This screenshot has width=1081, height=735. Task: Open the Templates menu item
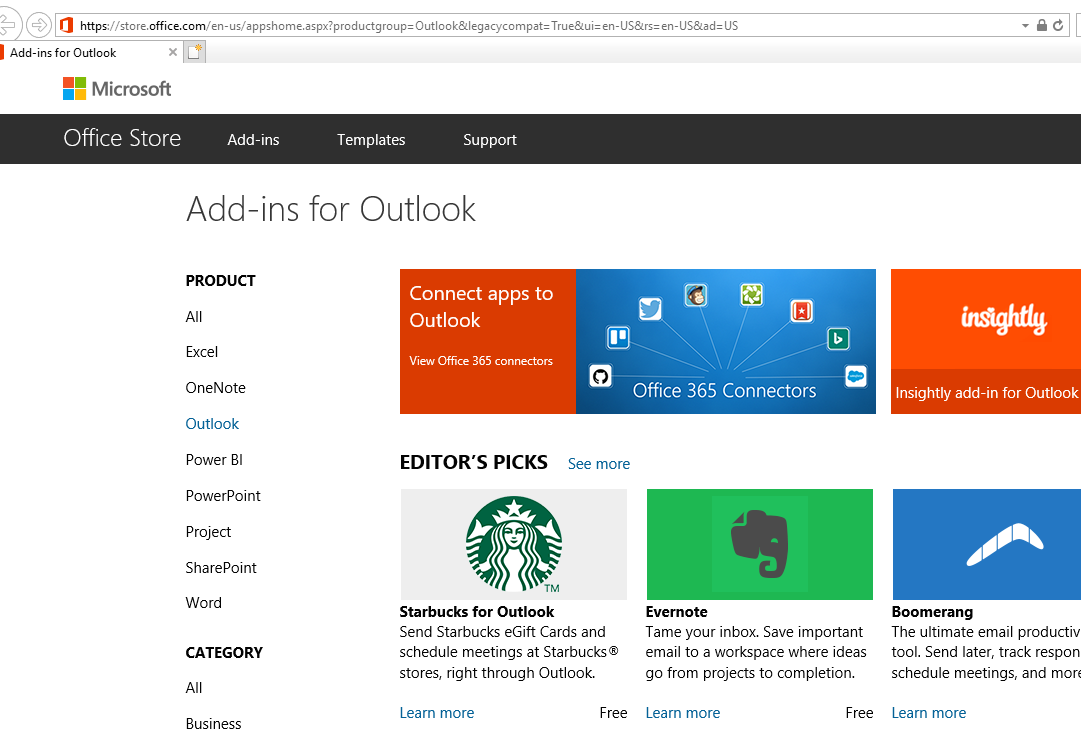(371, 140)
